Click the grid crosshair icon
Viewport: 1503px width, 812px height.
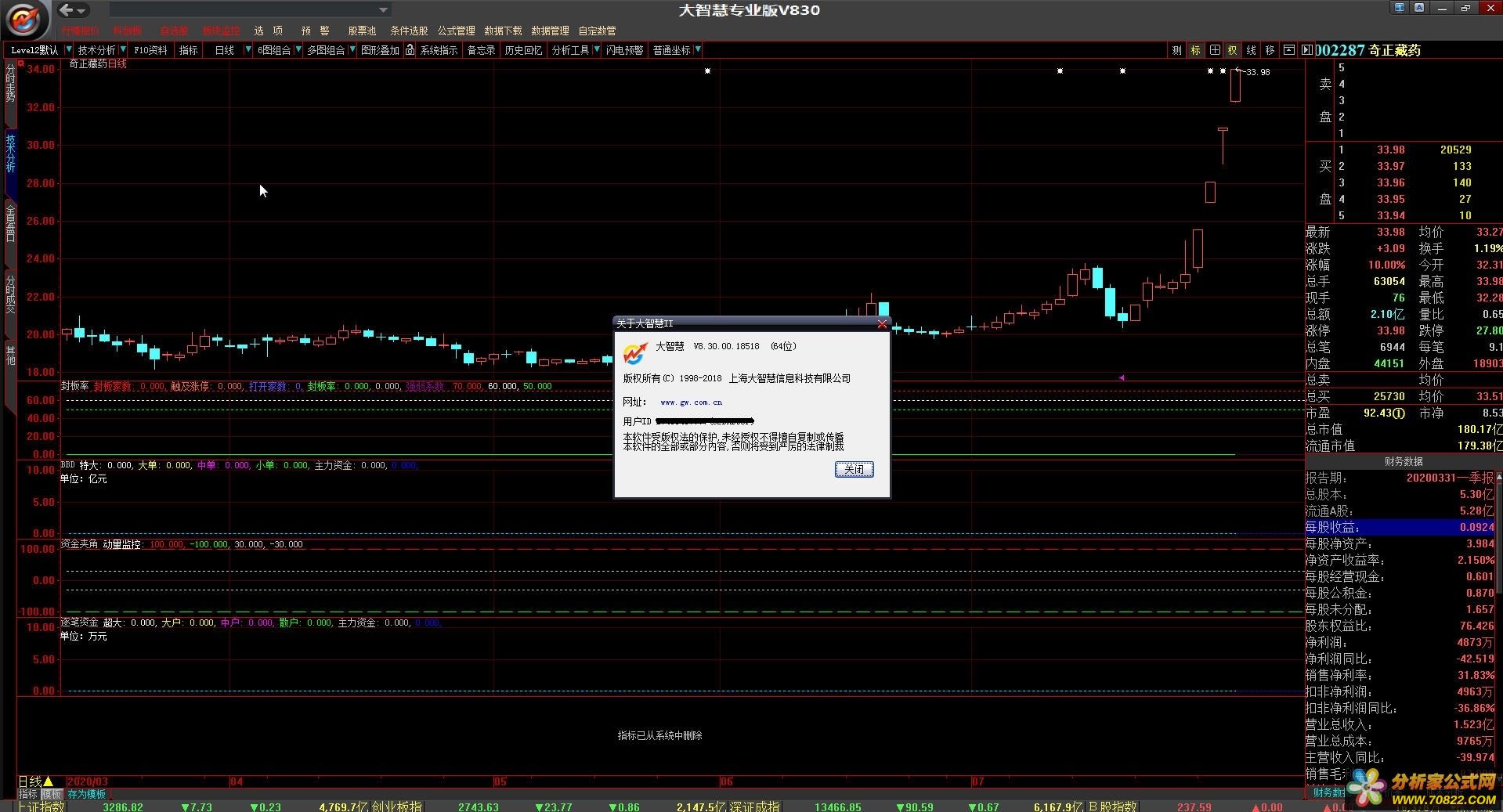[x=1214, y=50]
